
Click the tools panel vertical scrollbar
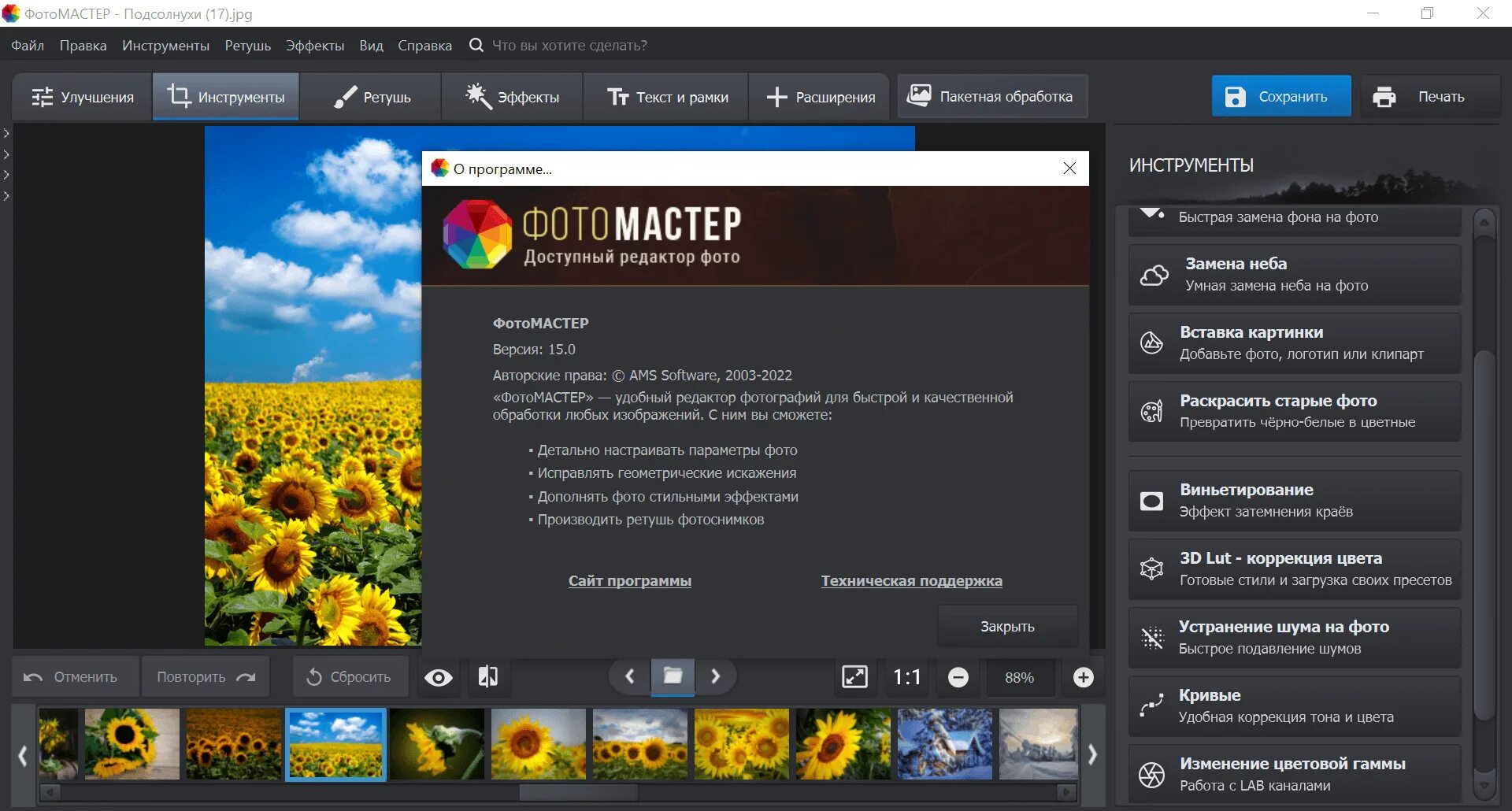pyautogui.click(x=1484, y=535)
